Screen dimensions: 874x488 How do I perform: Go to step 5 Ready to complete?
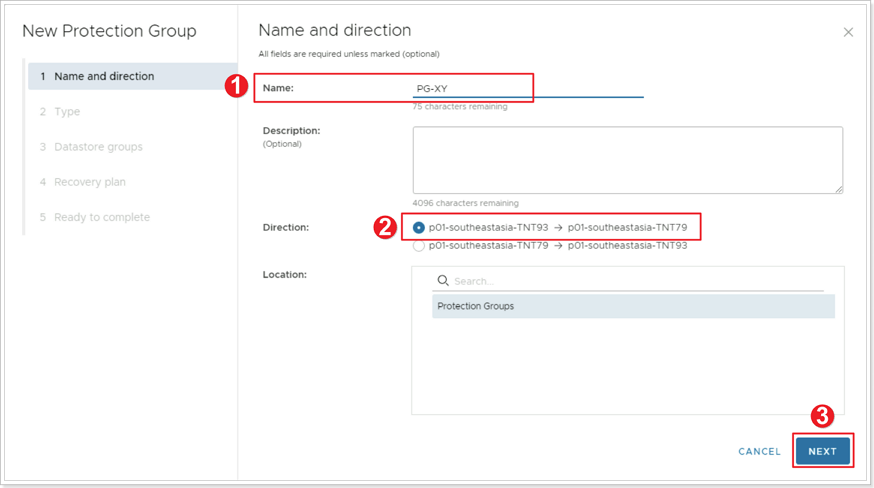point(95,217)
